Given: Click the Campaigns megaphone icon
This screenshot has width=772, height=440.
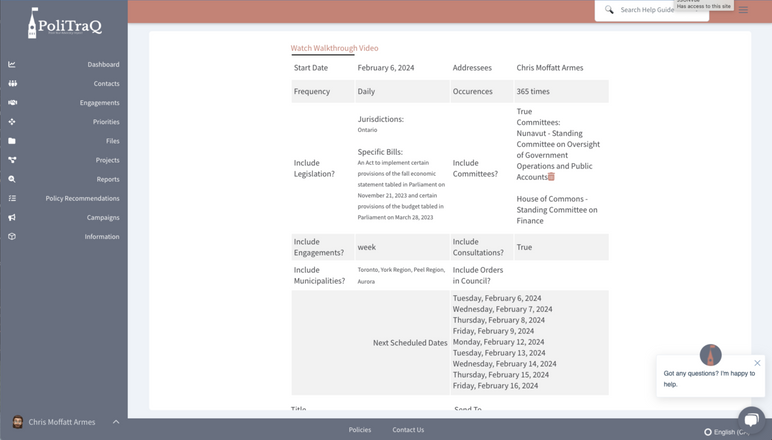Looking at the screenshot, I should coord(12,218).
